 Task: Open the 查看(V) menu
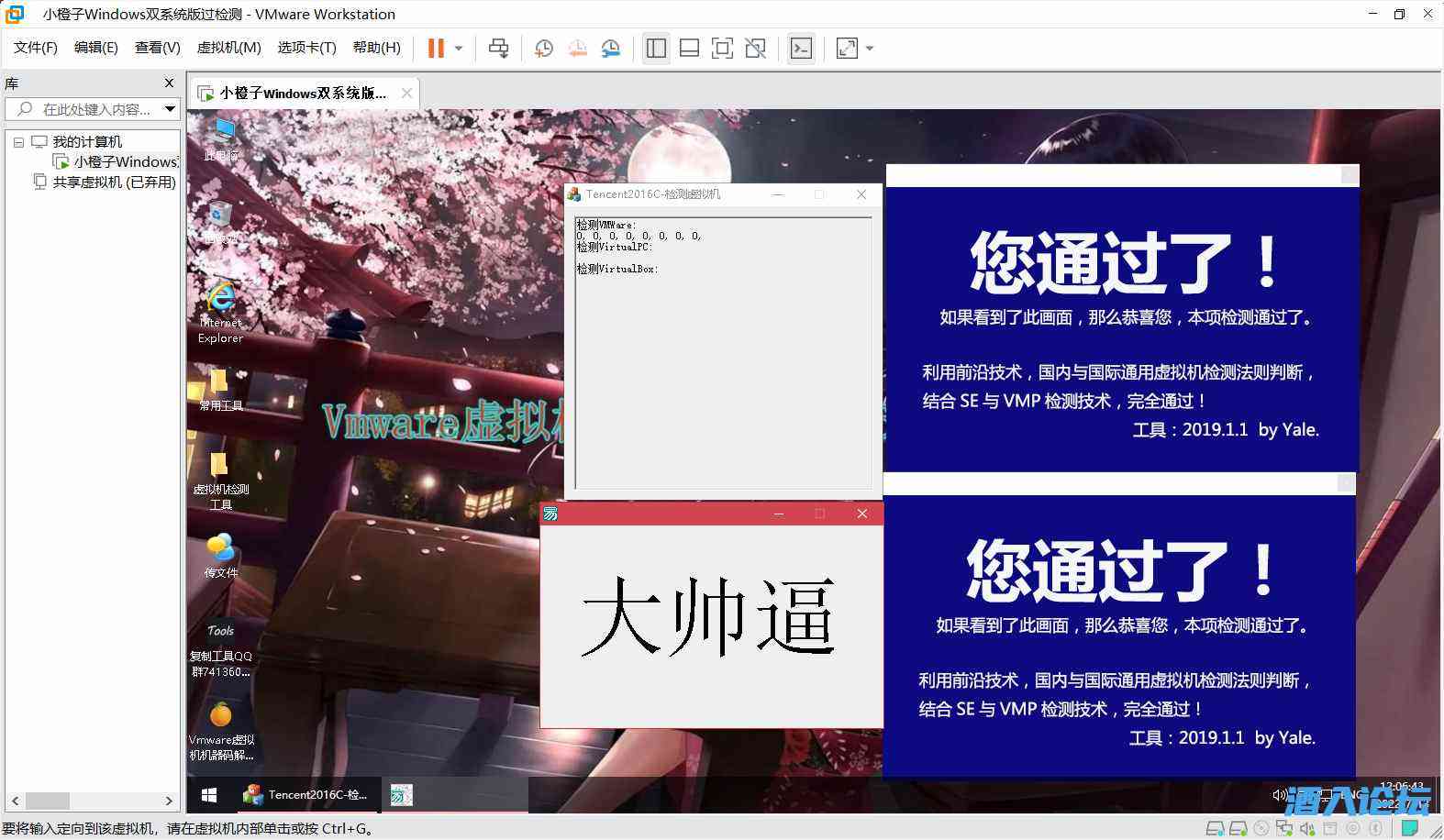click(157, 48)
